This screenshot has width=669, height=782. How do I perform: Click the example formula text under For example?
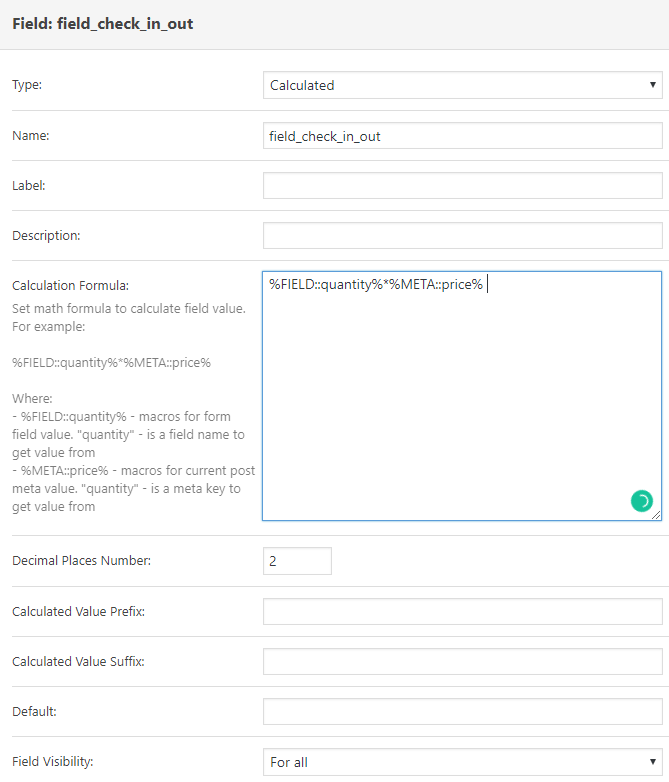[x=111, y=363]
